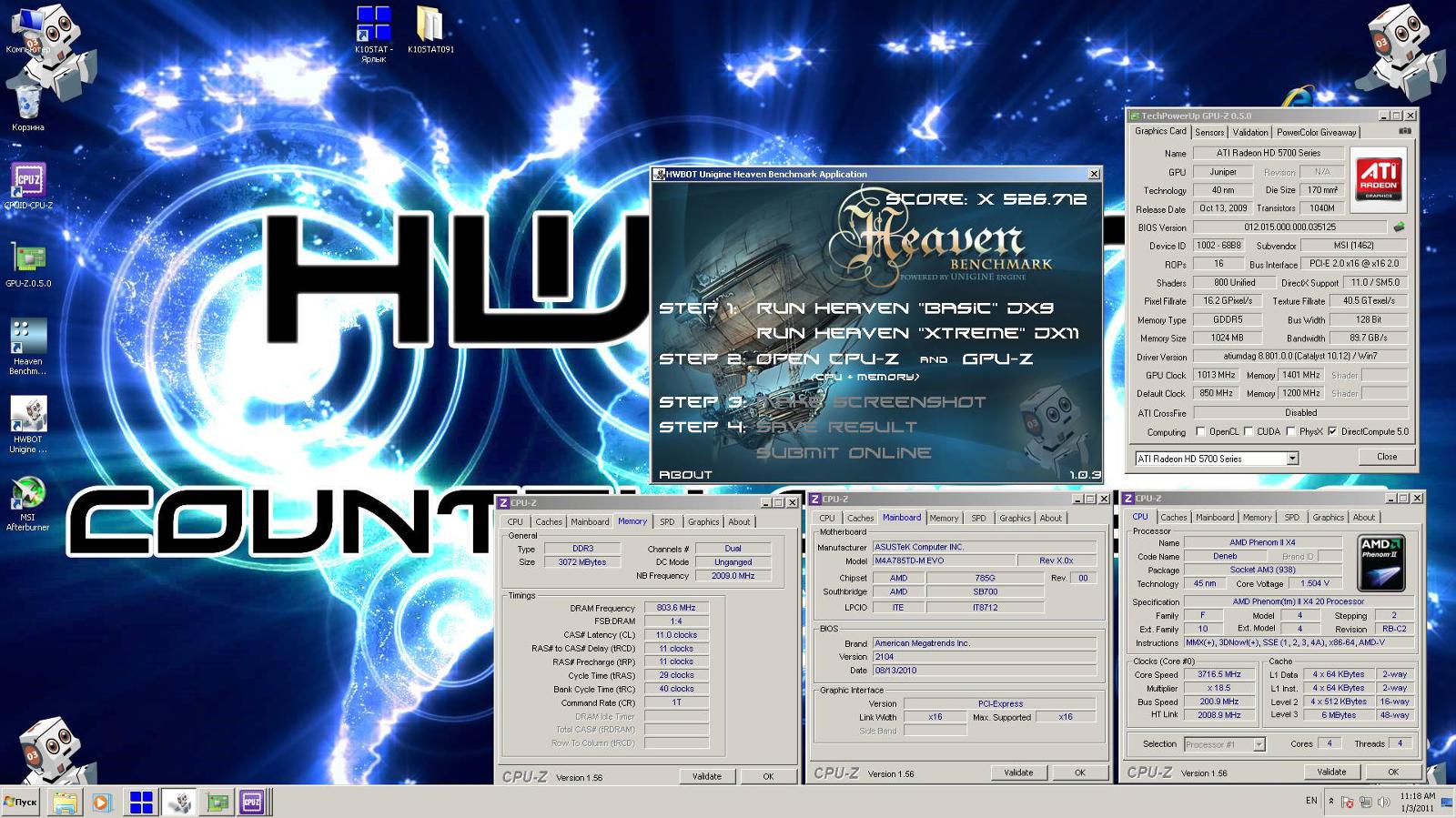The height and width of the screenshot is (818, 1456).
Task: Click the network tray icon
Action: coord(1366,802)
